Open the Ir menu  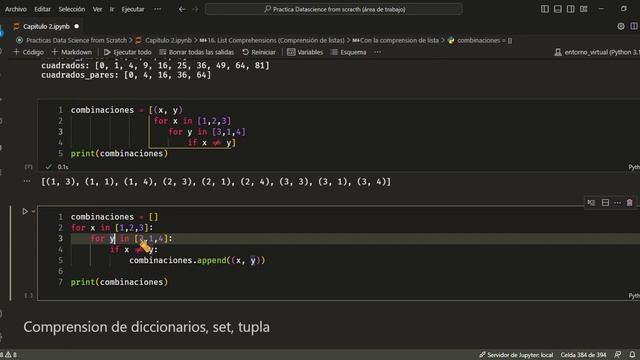coord(112,9)
